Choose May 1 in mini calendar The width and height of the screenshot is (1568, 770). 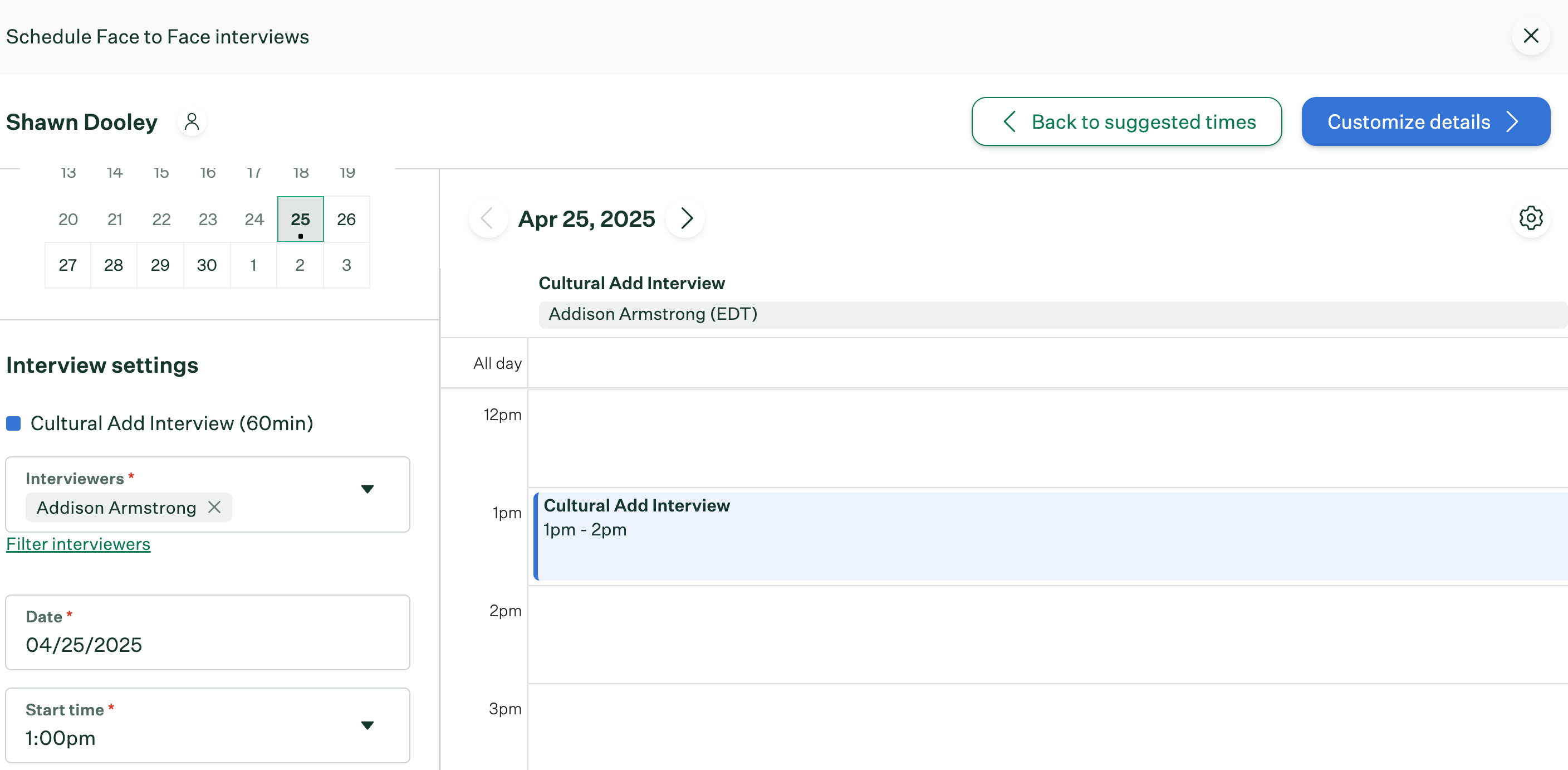pos(254,265)
